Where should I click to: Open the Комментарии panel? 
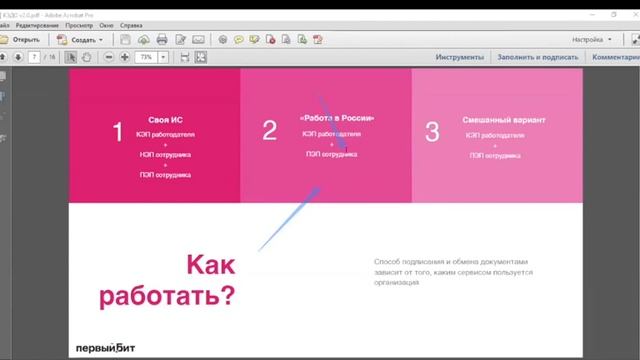tap(616, 57)
